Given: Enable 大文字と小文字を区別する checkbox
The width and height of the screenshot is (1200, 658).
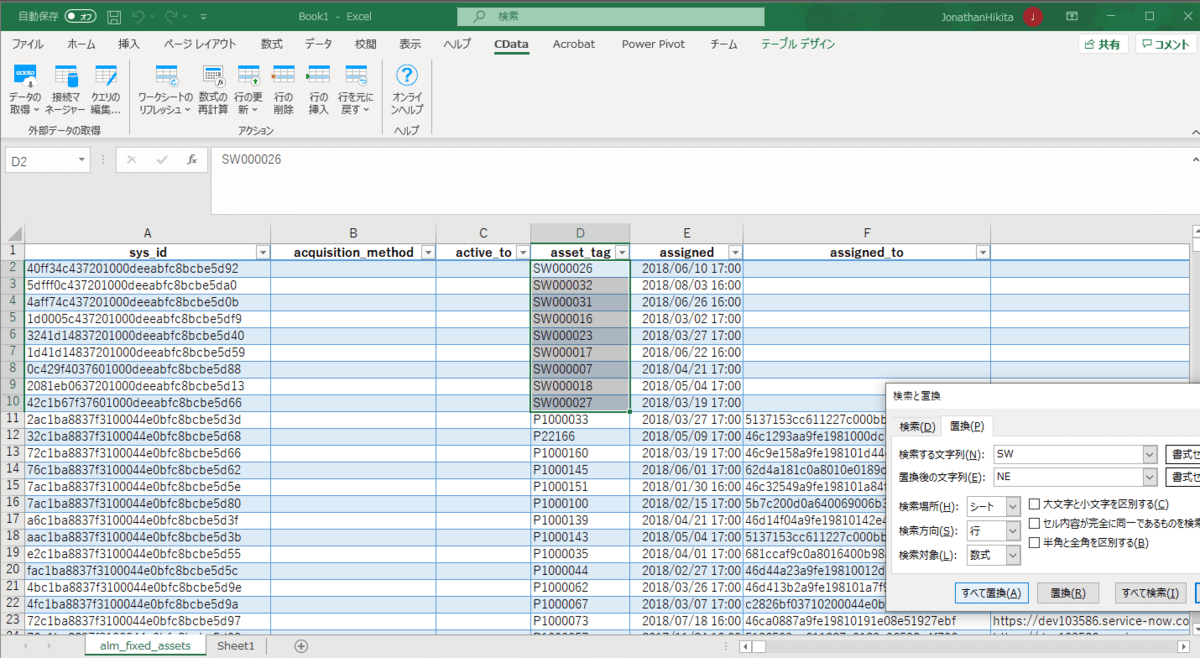Looking at the screenshot, I should (1035, 504).
